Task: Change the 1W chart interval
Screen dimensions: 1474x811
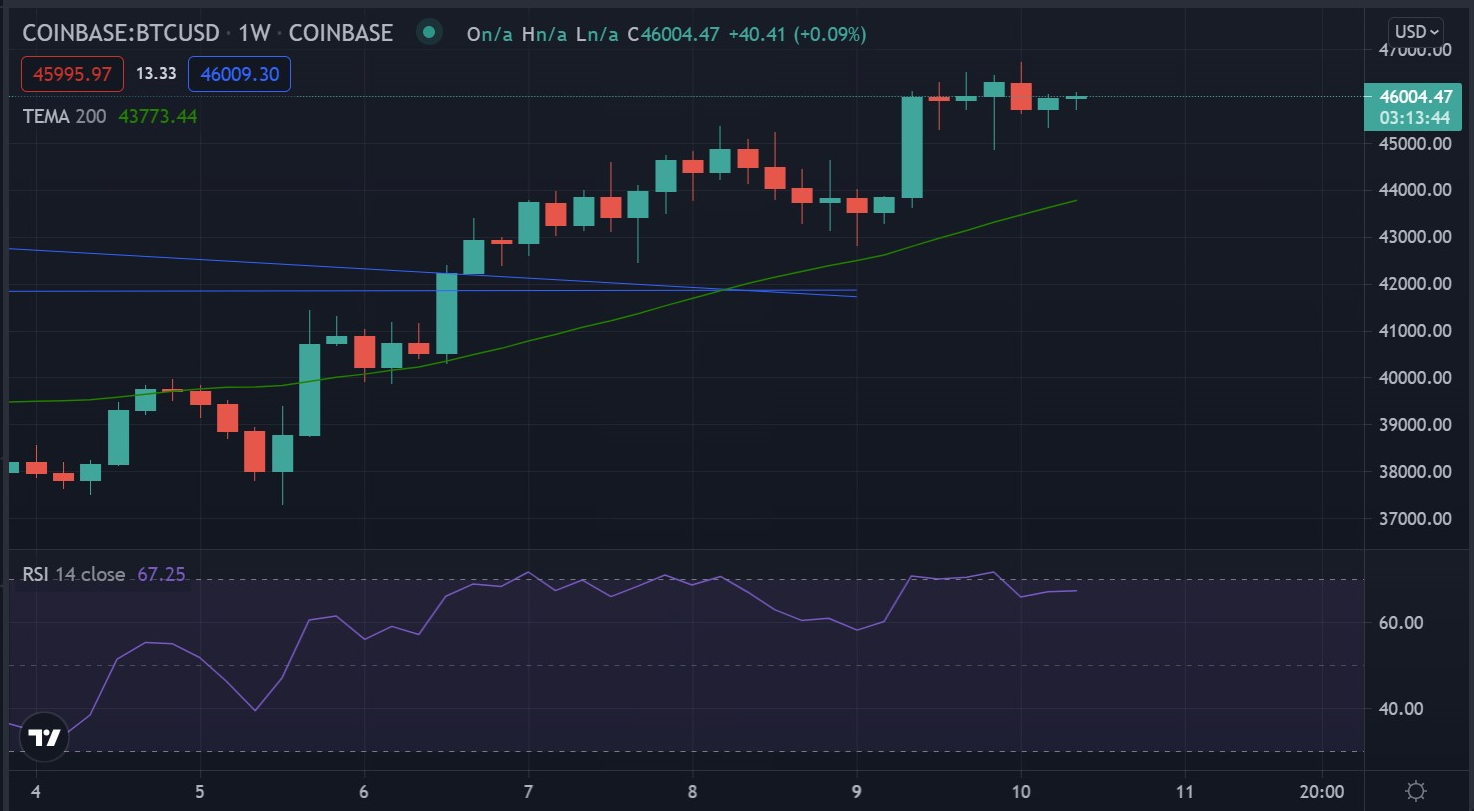Action: click(x=255, y=33)
